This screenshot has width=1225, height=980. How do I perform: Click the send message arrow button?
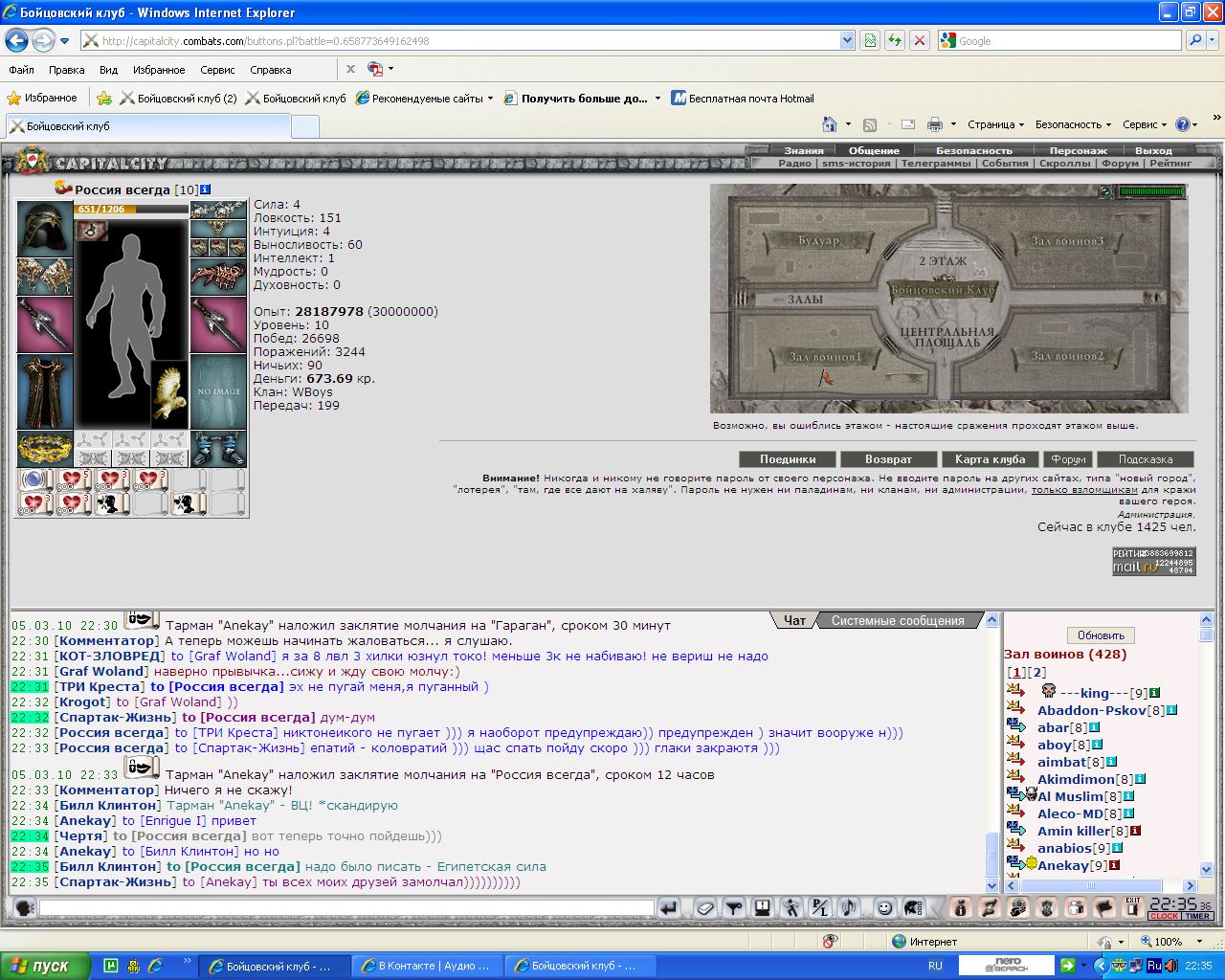669,907
